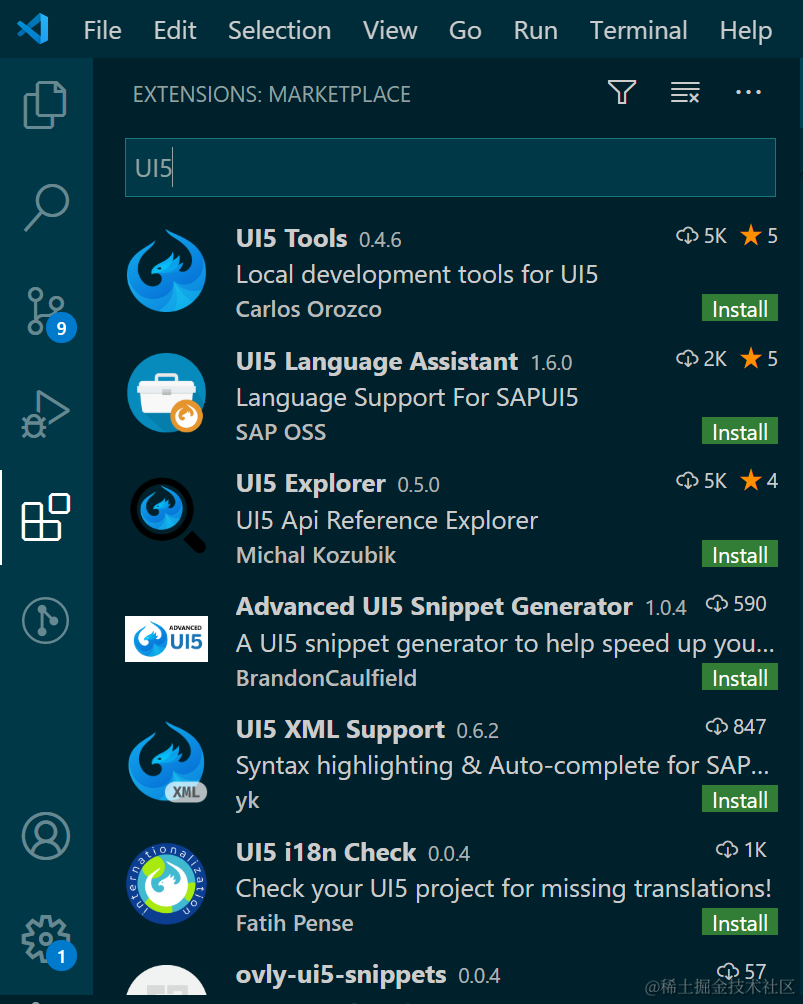Open the UI5 Tools extension title

click(x=291, y=238)
